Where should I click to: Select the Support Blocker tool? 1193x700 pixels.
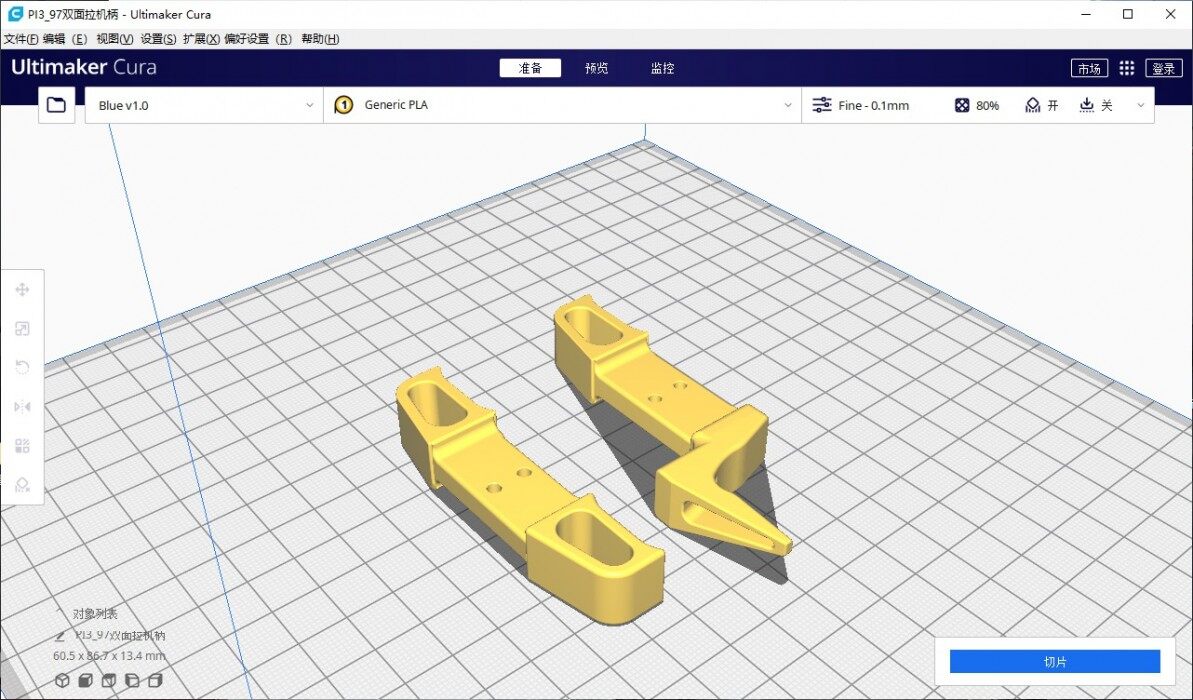pyautogui.click(x=22, y=485)
